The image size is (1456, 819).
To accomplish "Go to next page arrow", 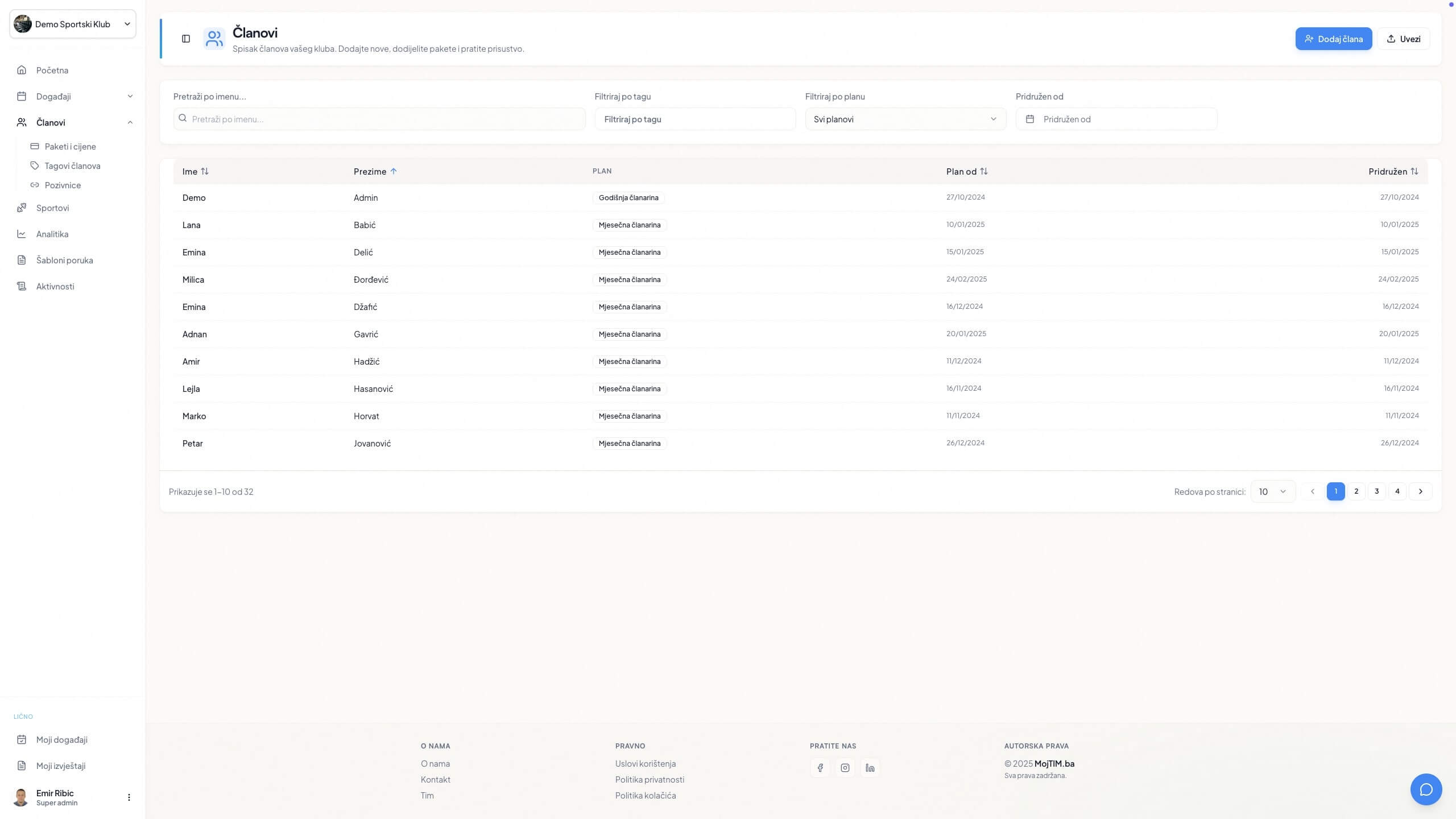I will (x=1420, y=491).
